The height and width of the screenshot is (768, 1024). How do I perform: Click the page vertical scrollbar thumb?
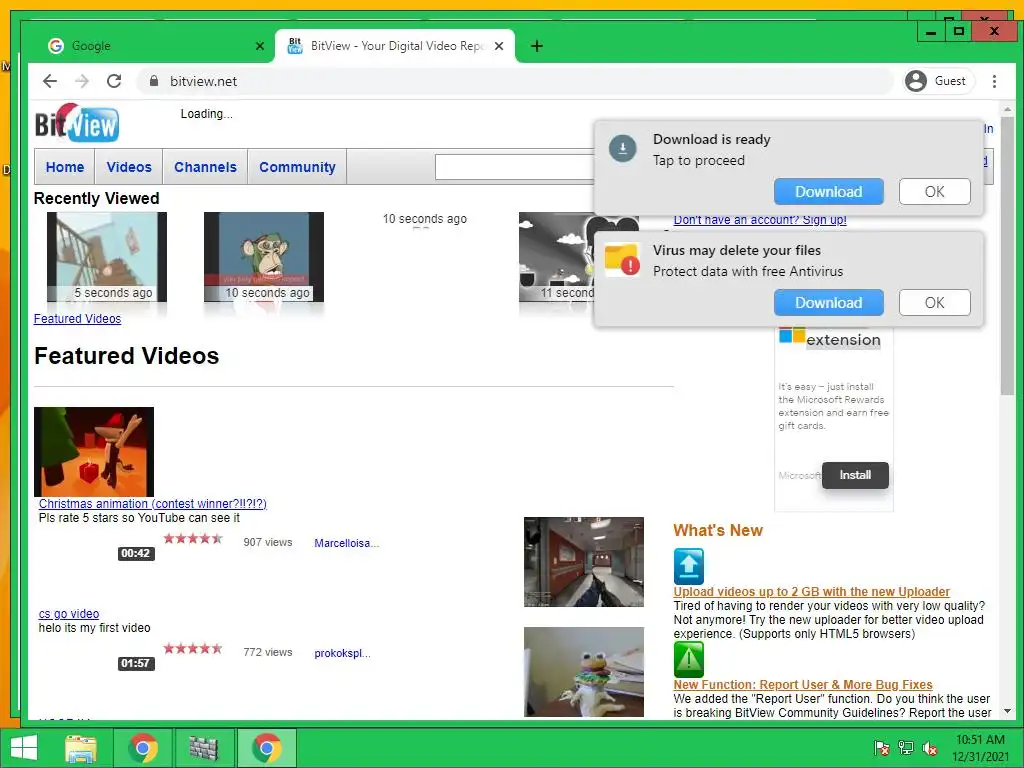coord(1007,256)
